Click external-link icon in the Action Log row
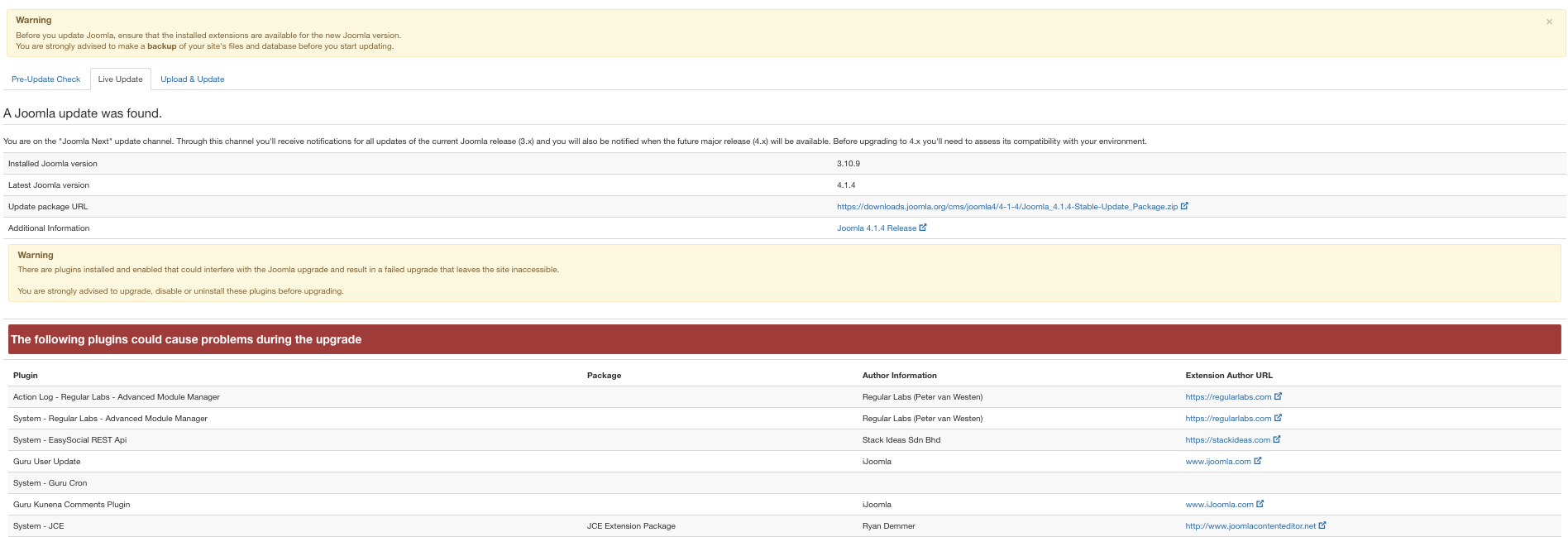The image size is (1568, 537). point(1278,396)
